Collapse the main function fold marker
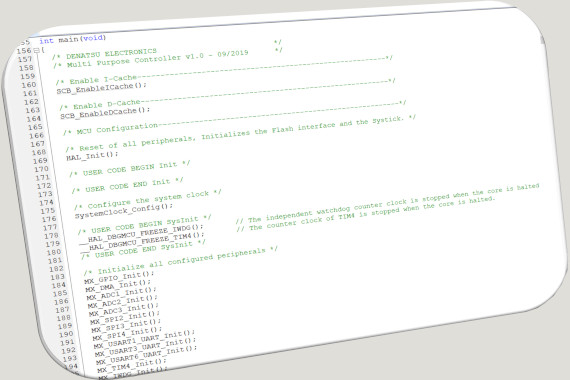 click(x=36, y=51)
